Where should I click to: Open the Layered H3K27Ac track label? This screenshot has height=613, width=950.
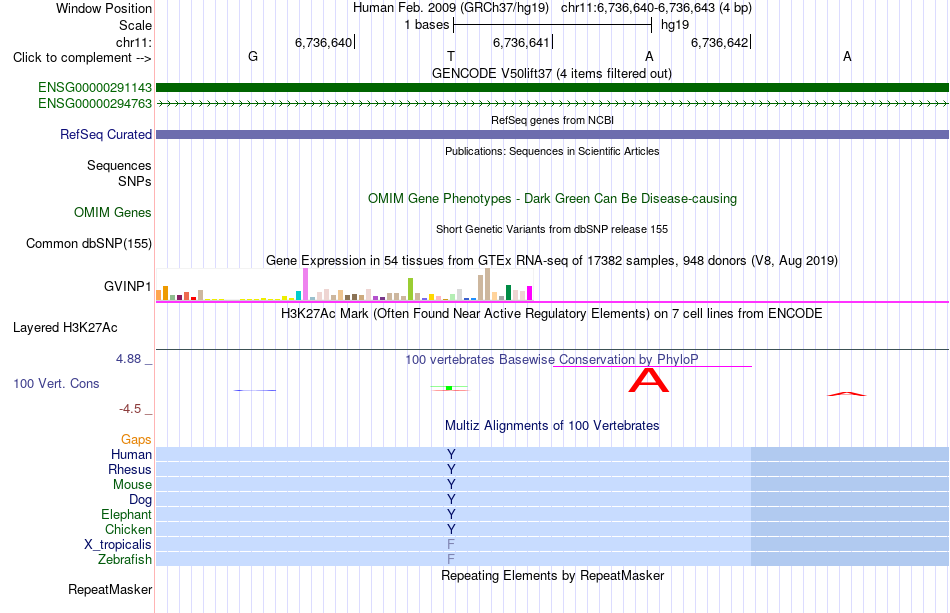coord(65,328)
